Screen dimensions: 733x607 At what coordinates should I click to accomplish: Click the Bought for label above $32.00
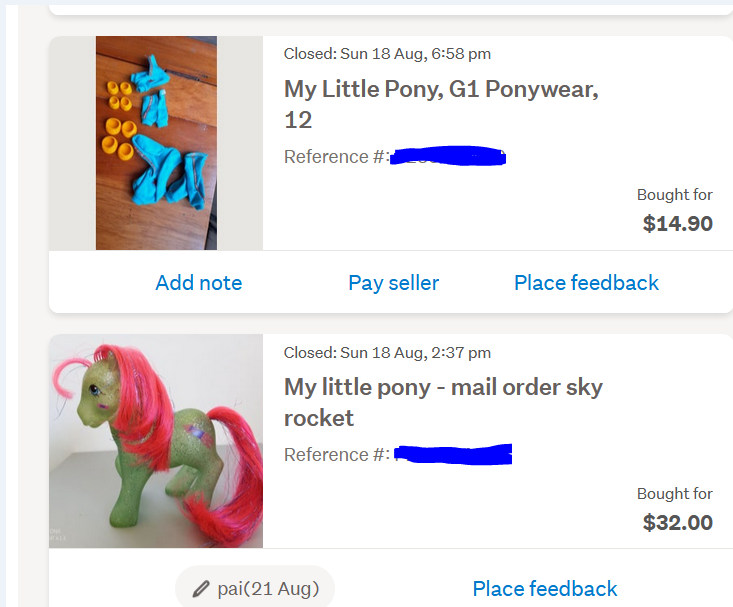(674, 493)
